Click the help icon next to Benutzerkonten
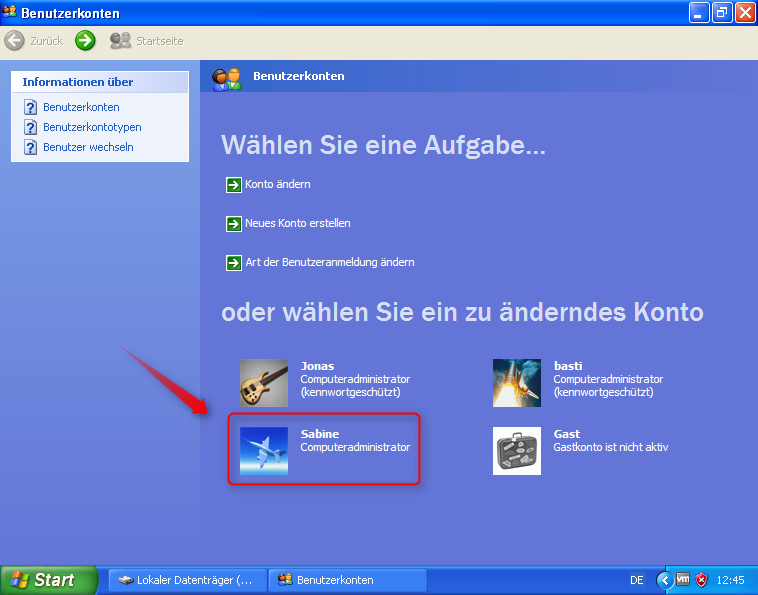The height and width of the screenshot is (595, 758). pos(30,107)
